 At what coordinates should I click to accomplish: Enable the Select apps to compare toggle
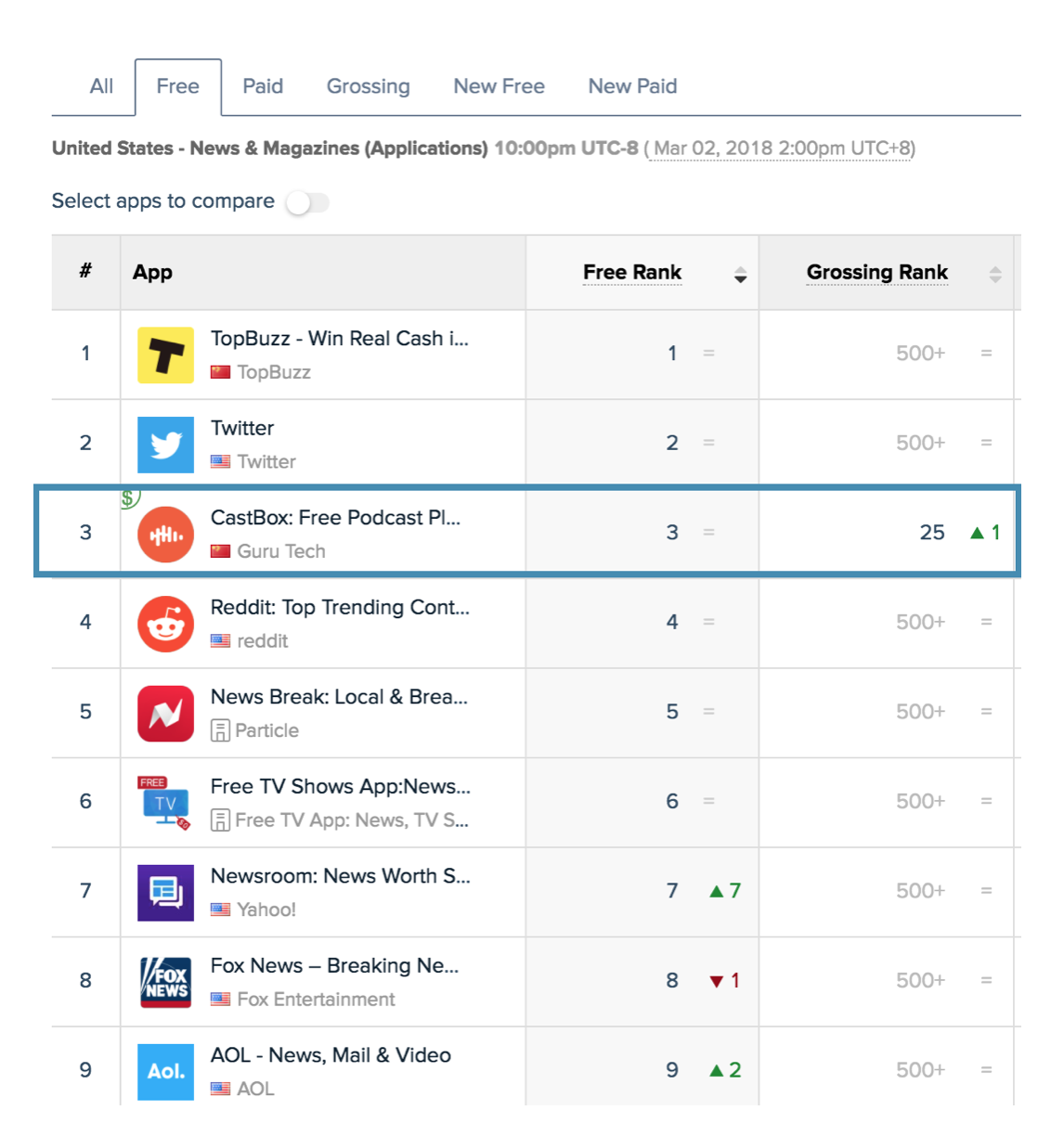[307, 202]
